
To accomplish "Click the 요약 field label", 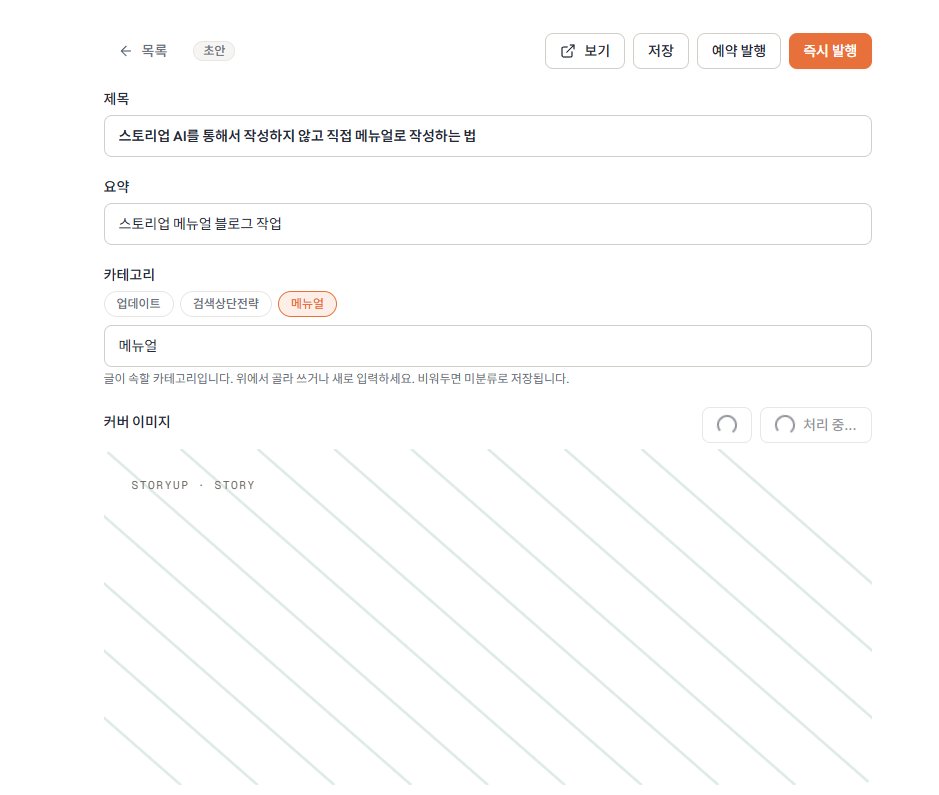I will click(x=116, y=187).
